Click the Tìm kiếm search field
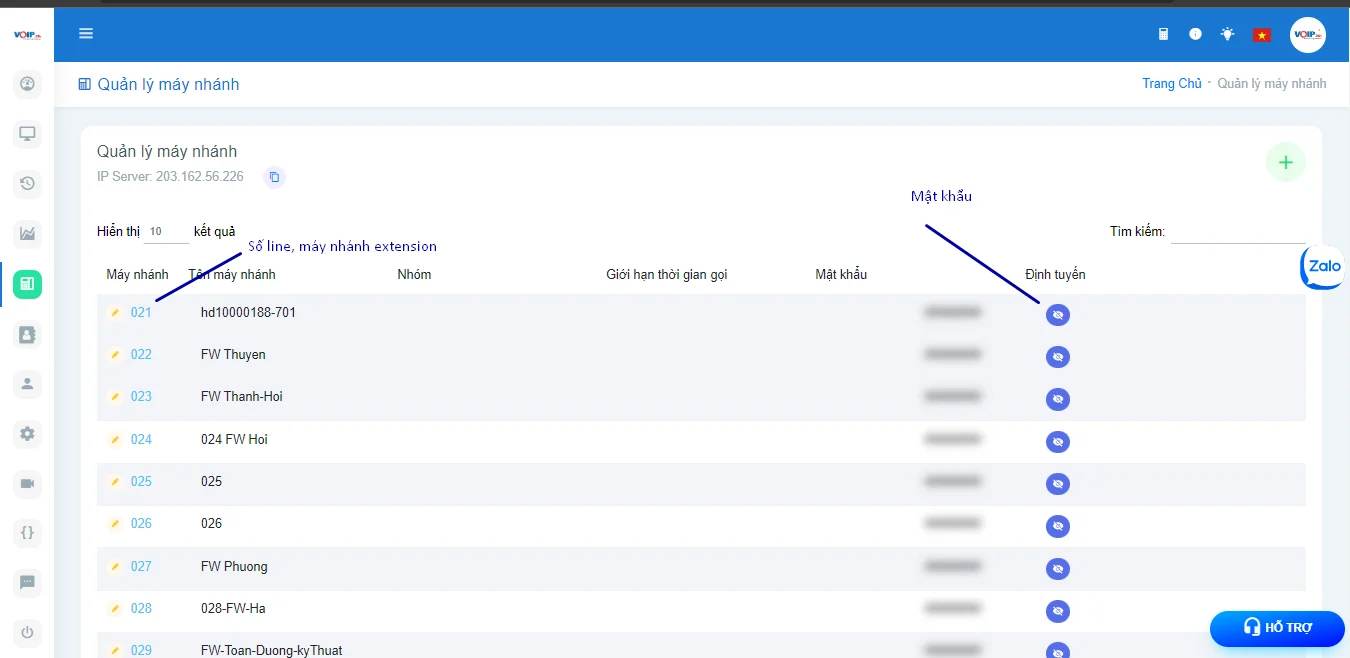 tap(1238, 232)
